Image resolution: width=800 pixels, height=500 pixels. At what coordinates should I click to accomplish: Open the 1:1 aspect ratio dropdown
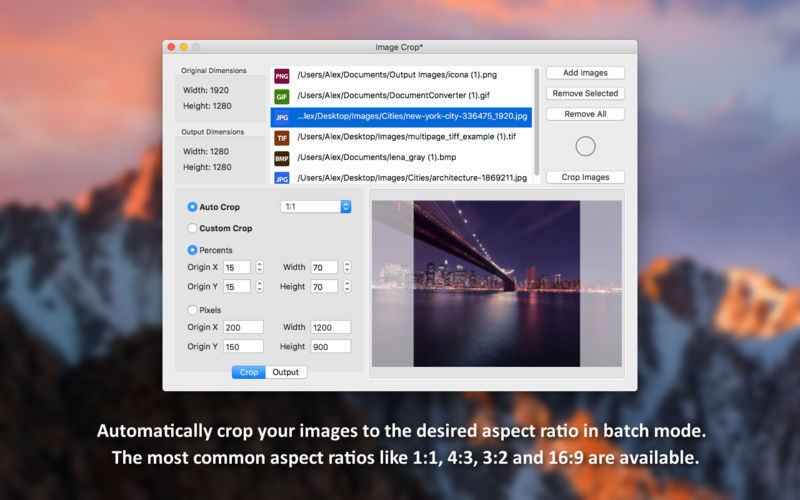click(315, 207)
